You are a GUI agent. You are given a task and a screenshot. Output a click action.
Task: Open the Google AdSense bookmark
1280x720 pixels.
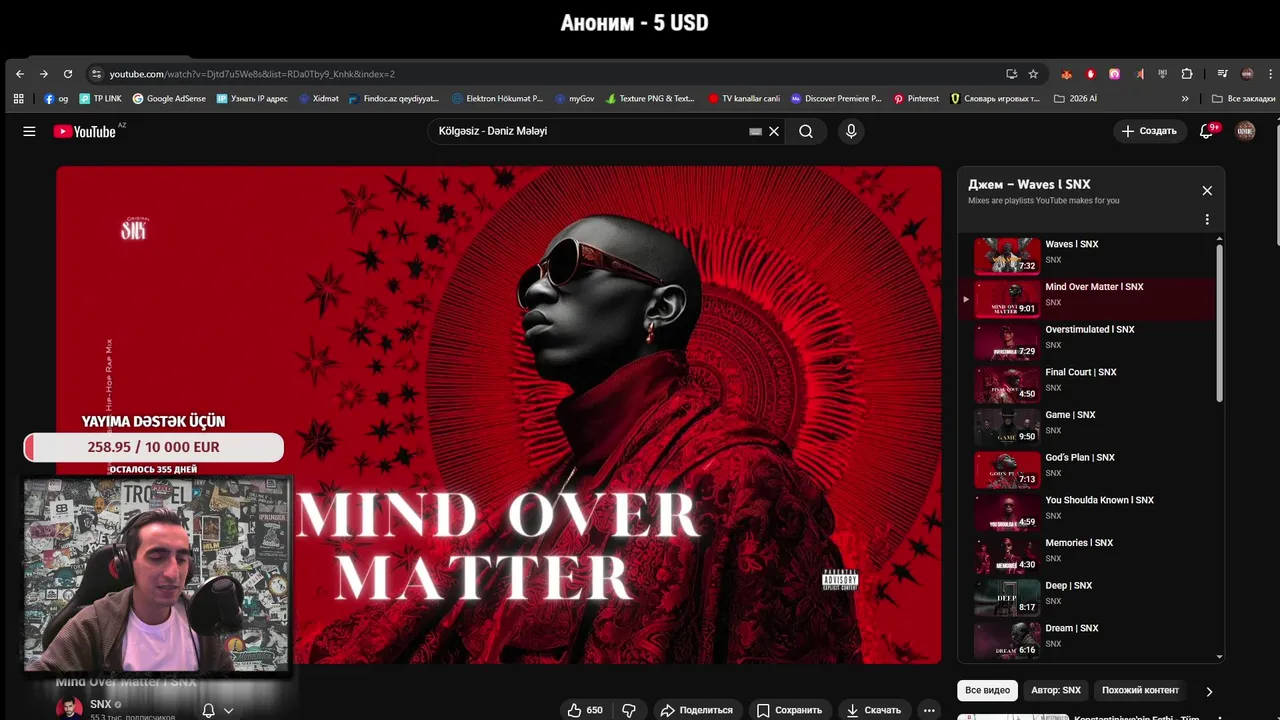[x=169, y=99]
